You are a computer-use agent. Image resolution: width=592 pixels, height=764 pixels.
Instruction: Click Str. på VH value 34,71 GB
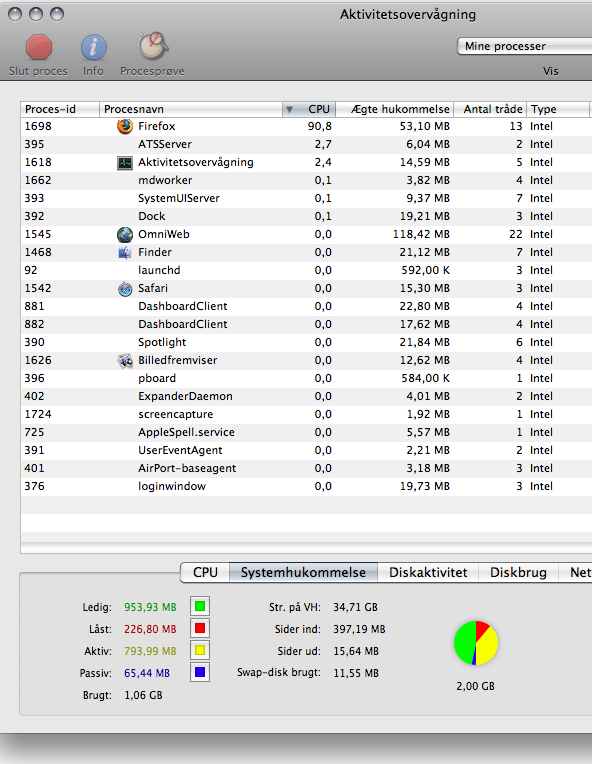[355, 607]
